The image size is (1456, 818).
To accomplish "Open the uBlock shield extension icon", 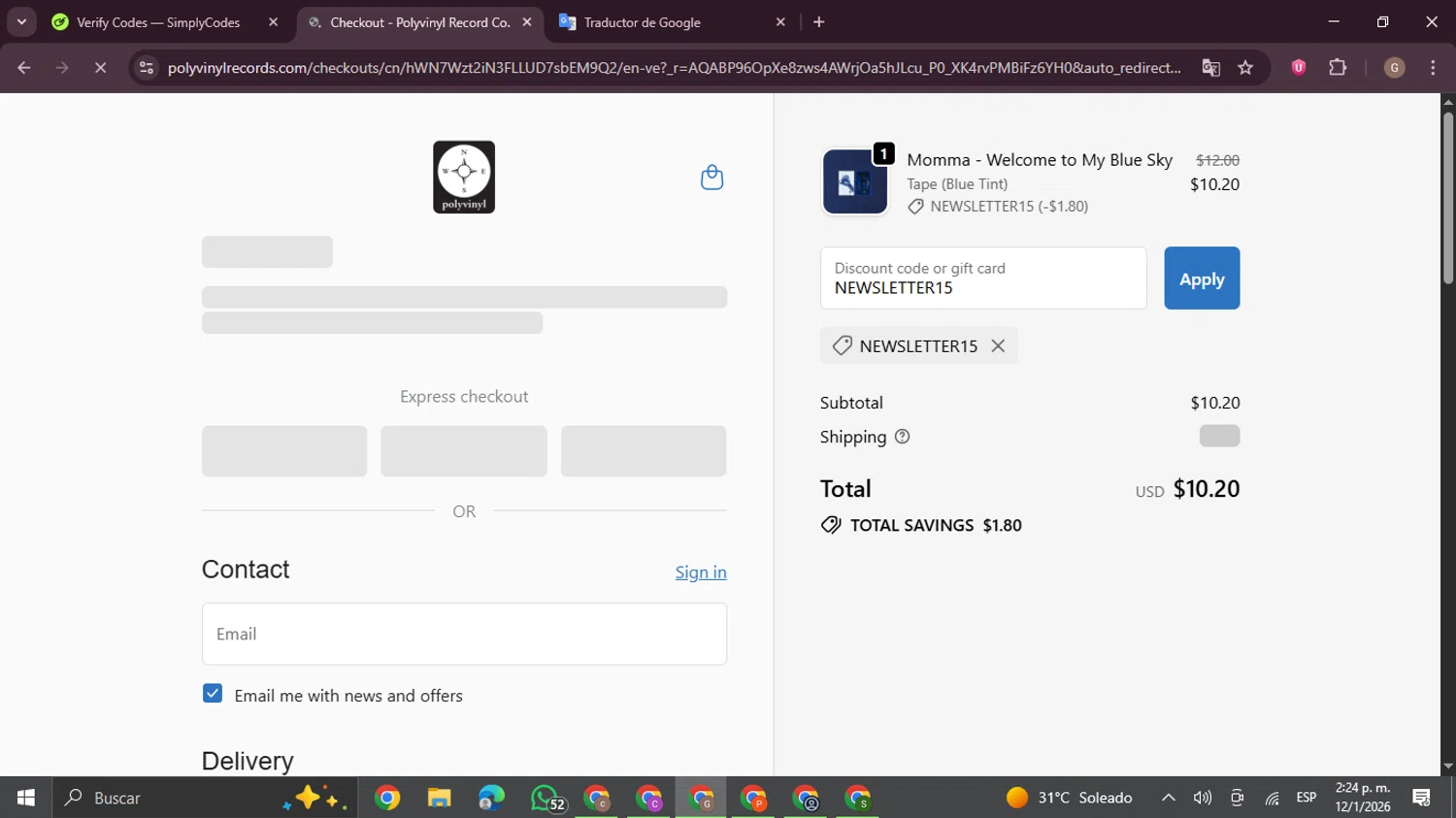I will point(1299,67).
